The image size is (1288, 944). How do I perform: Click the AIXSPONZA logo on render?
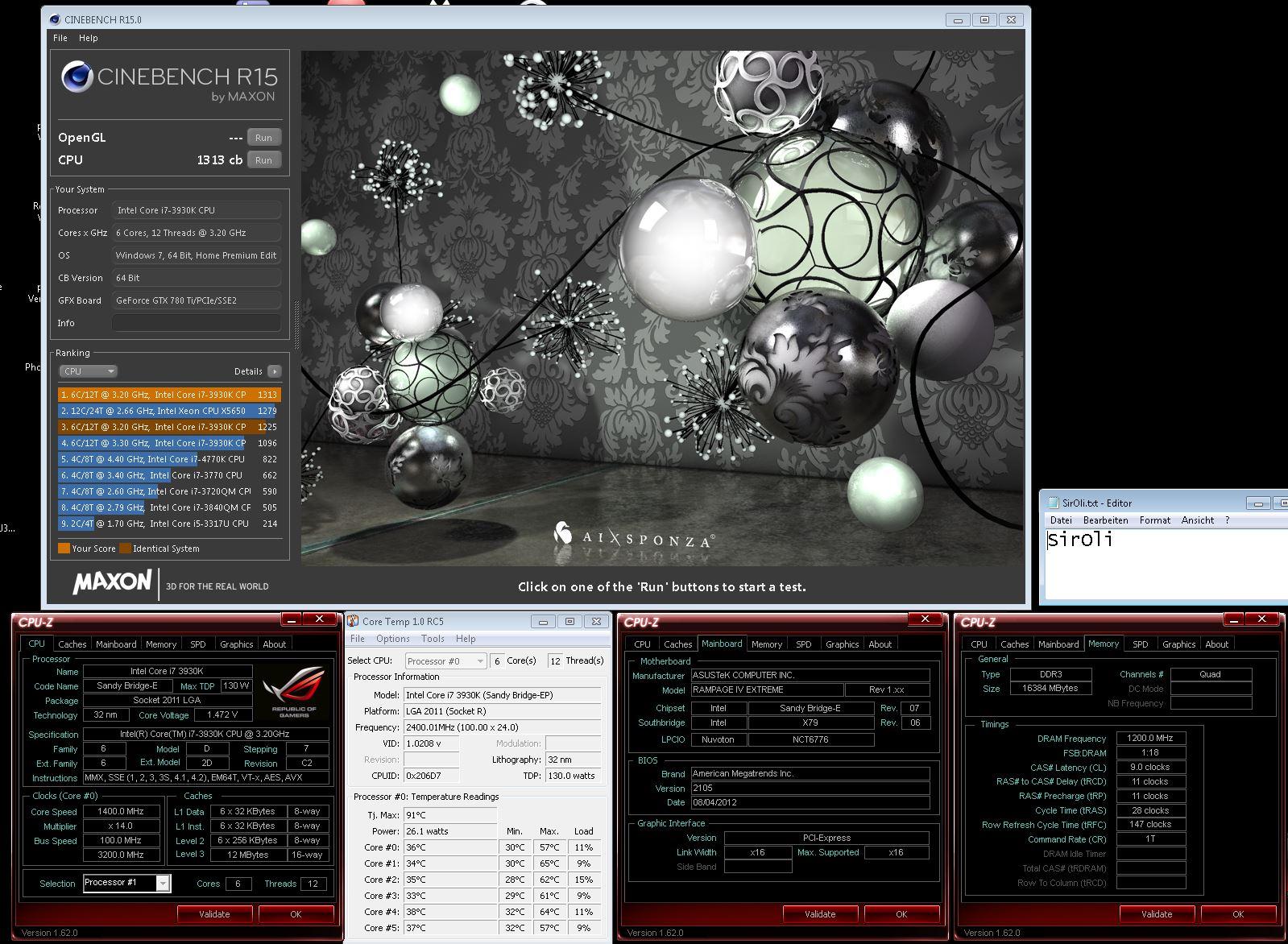634,536
